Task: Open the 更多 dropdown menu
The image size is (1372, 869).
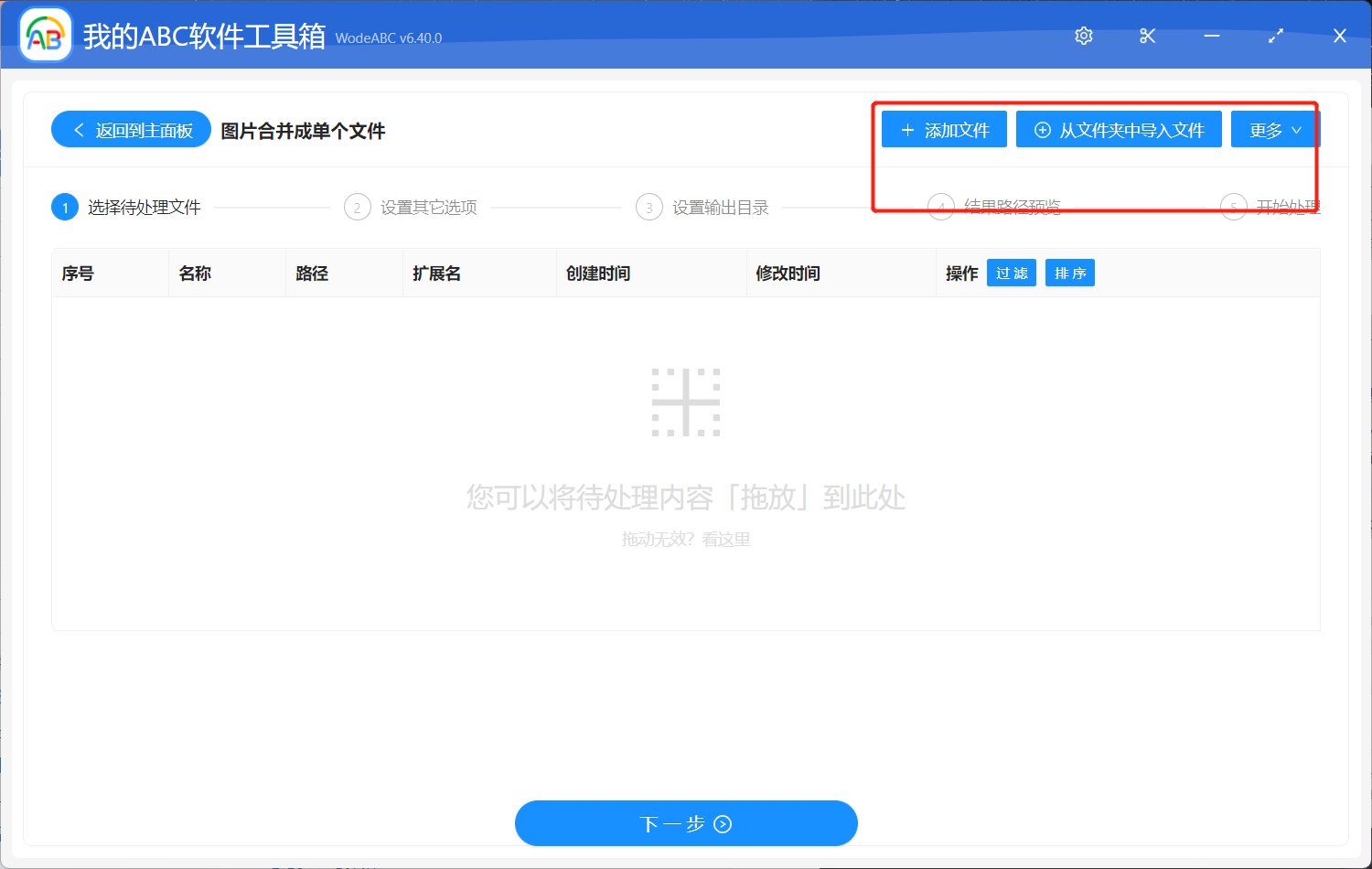Action: coord(1274,129)
